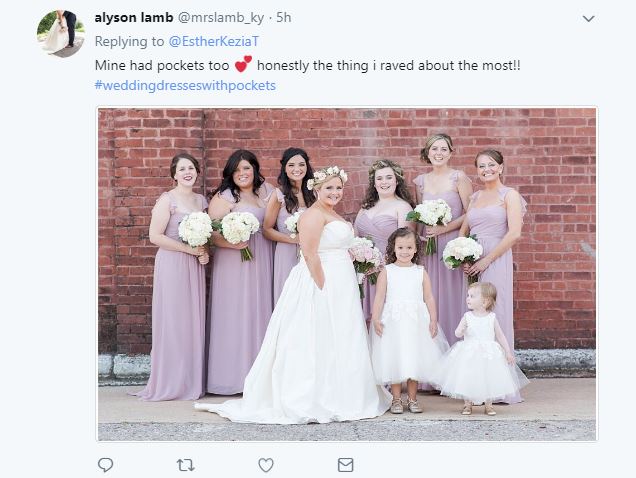Click the two hearts emoji in tweet

coord(243,64)
